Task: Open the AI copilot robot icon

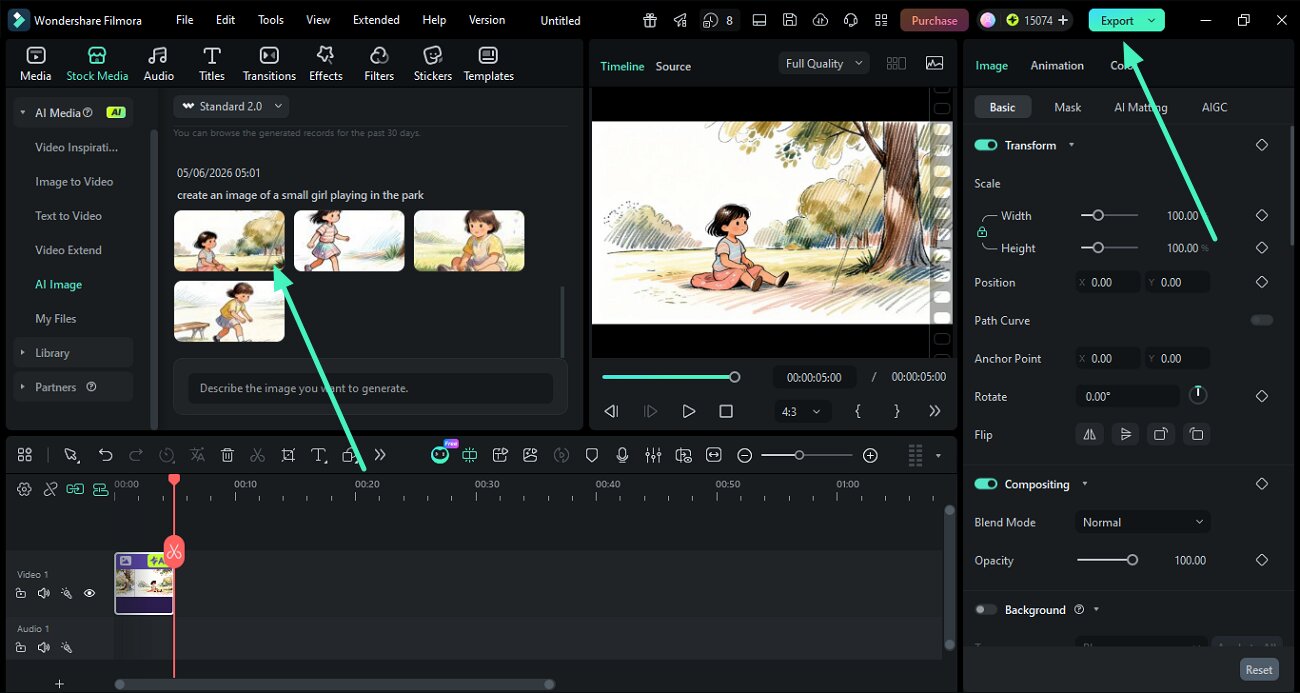Action: tap(440, 455)
